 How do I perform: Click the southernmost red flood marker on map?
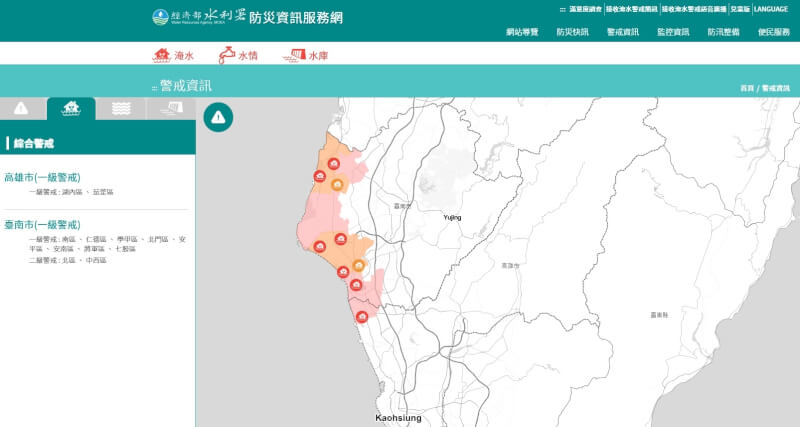[362, 317]
